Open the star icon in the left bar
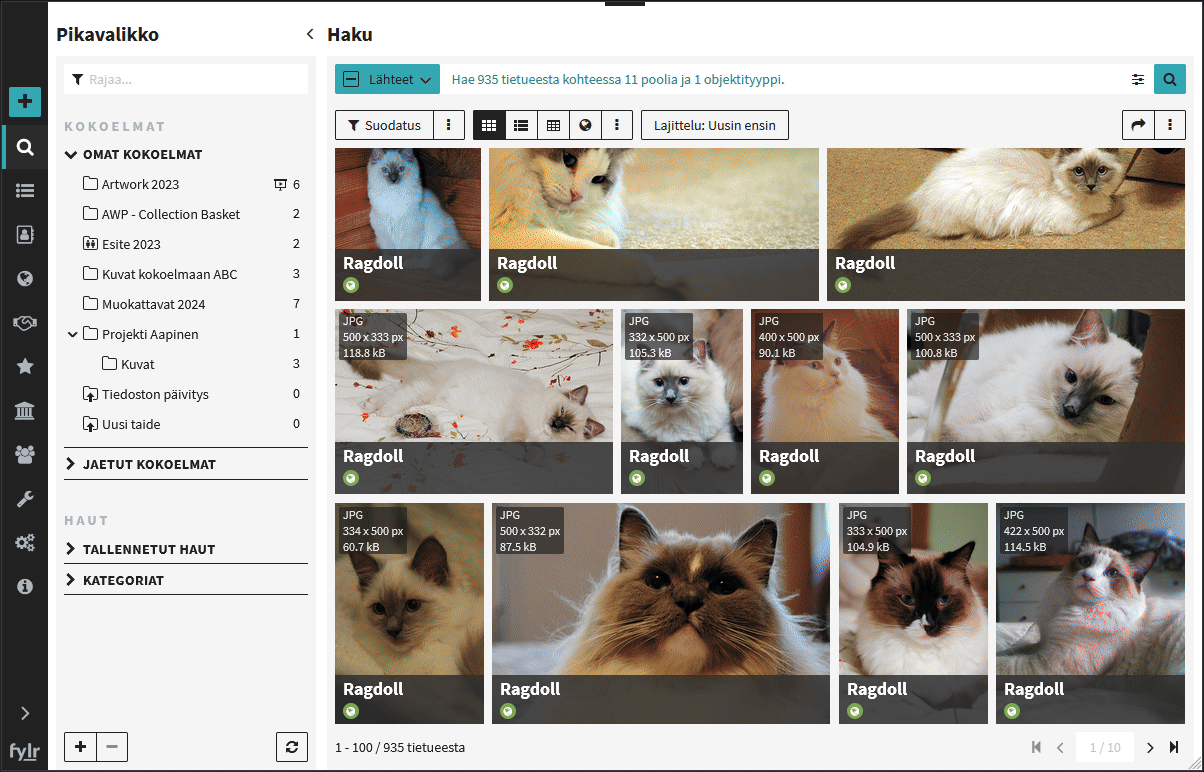 point(25,367)
